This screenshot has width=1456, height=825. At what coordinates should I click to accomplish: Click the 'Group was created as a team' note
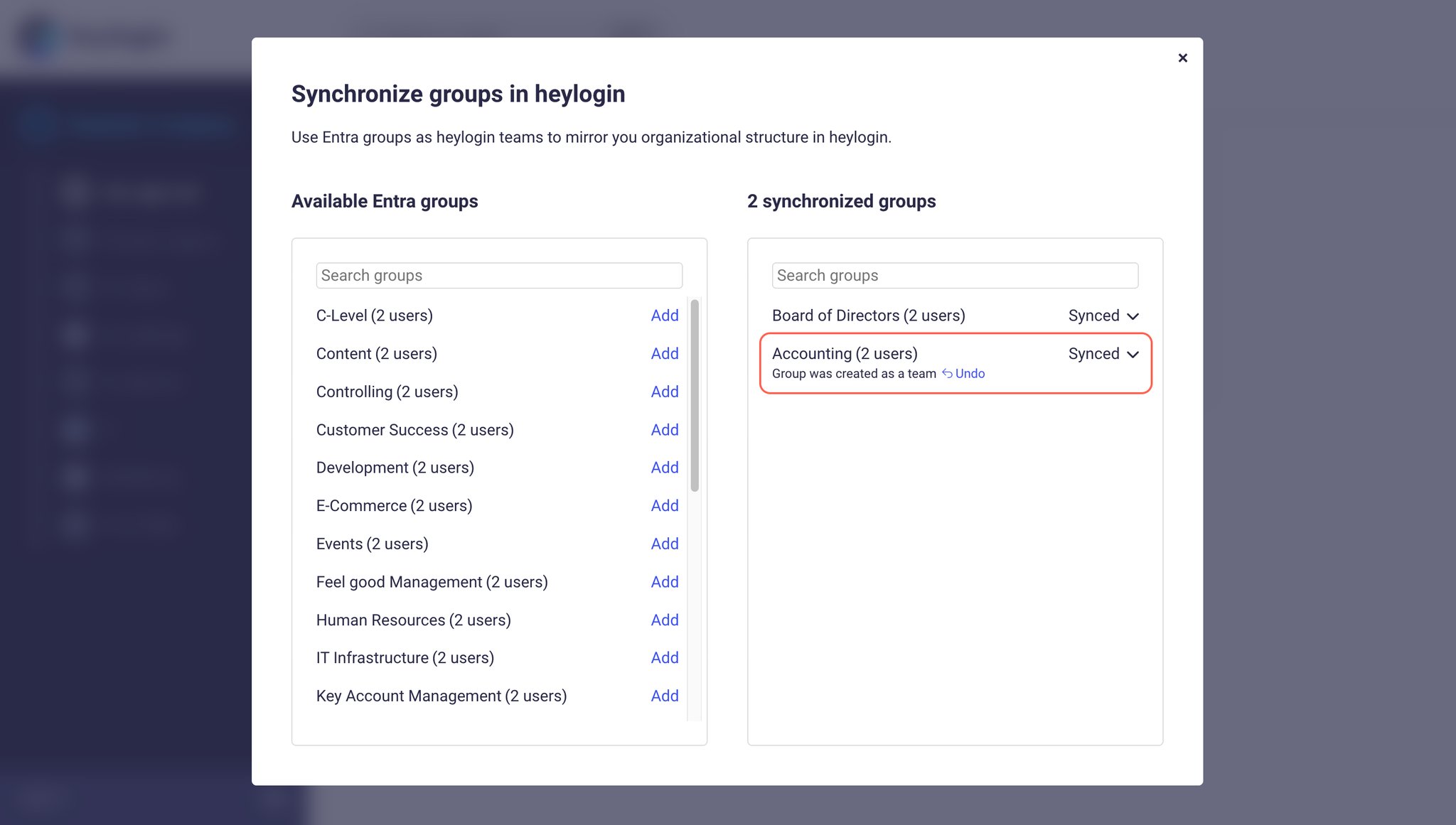point(854,374)
